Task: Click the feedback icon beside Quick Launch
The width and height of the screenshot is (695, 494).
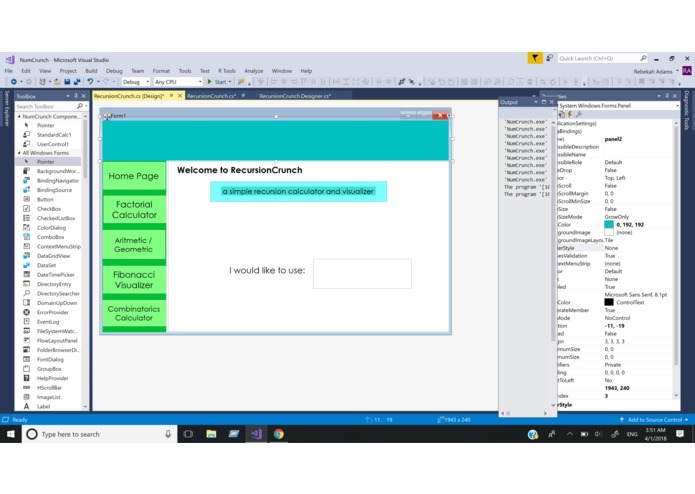Action: point(550,58)
